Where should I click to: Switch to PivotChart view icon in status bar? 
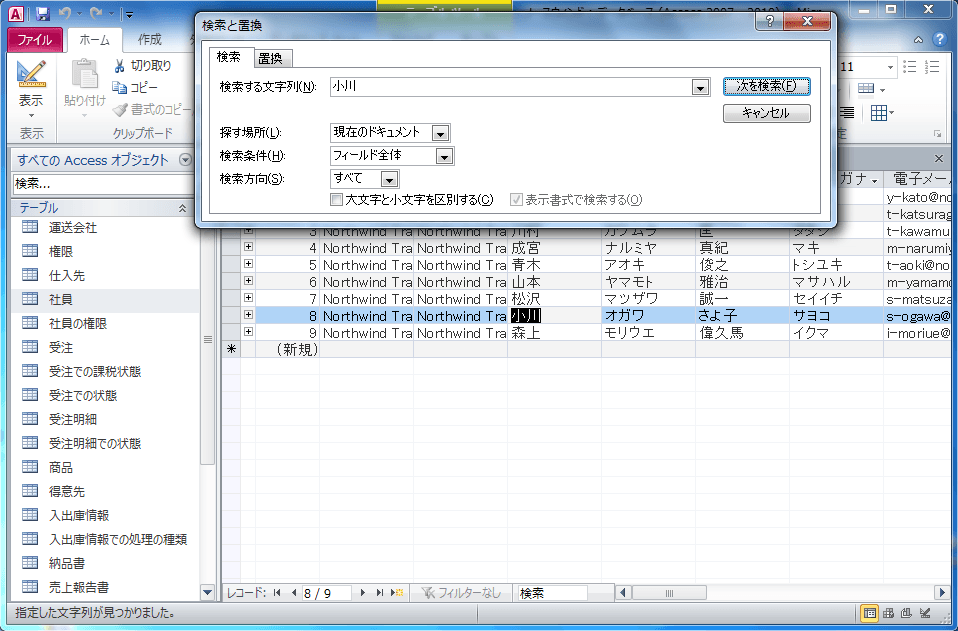907,613
